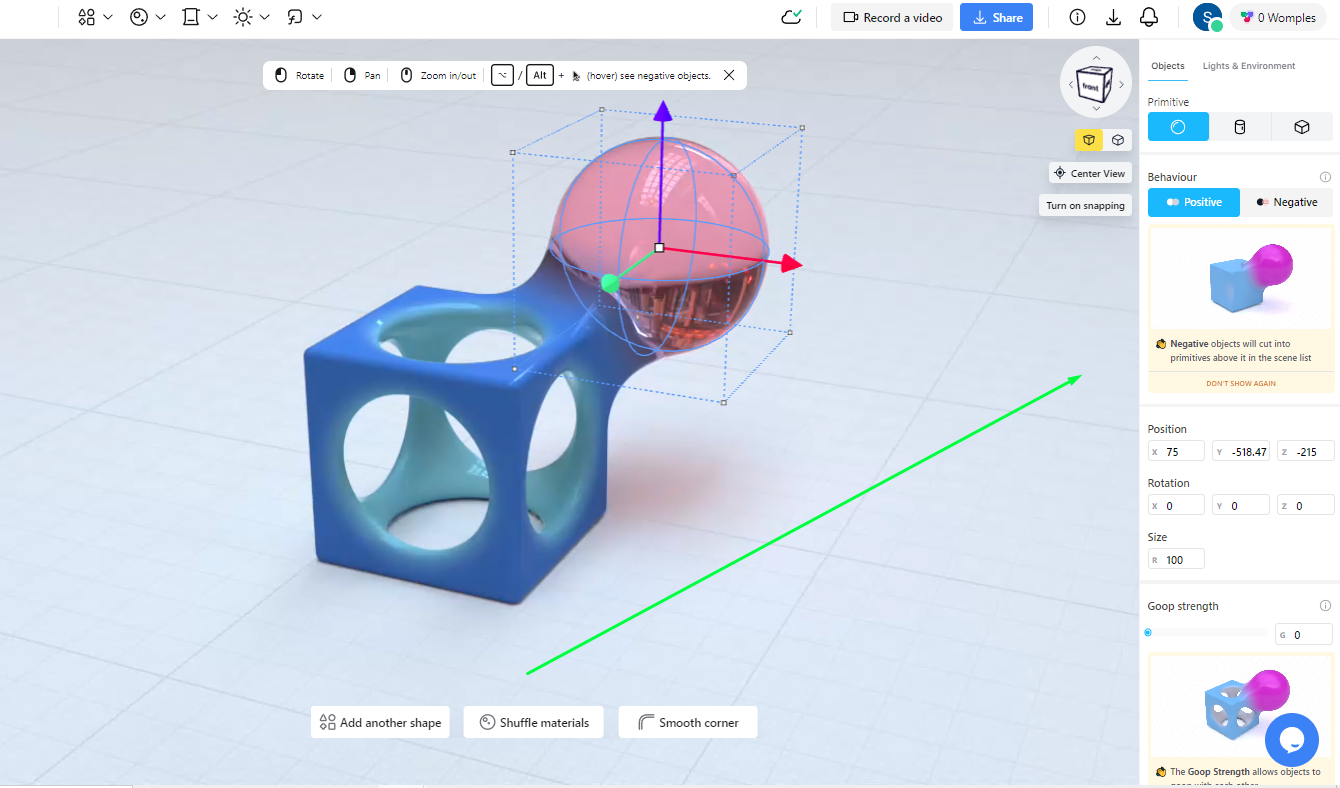Rotate view using the cube's left arrow

click(x=1071, y=84)
